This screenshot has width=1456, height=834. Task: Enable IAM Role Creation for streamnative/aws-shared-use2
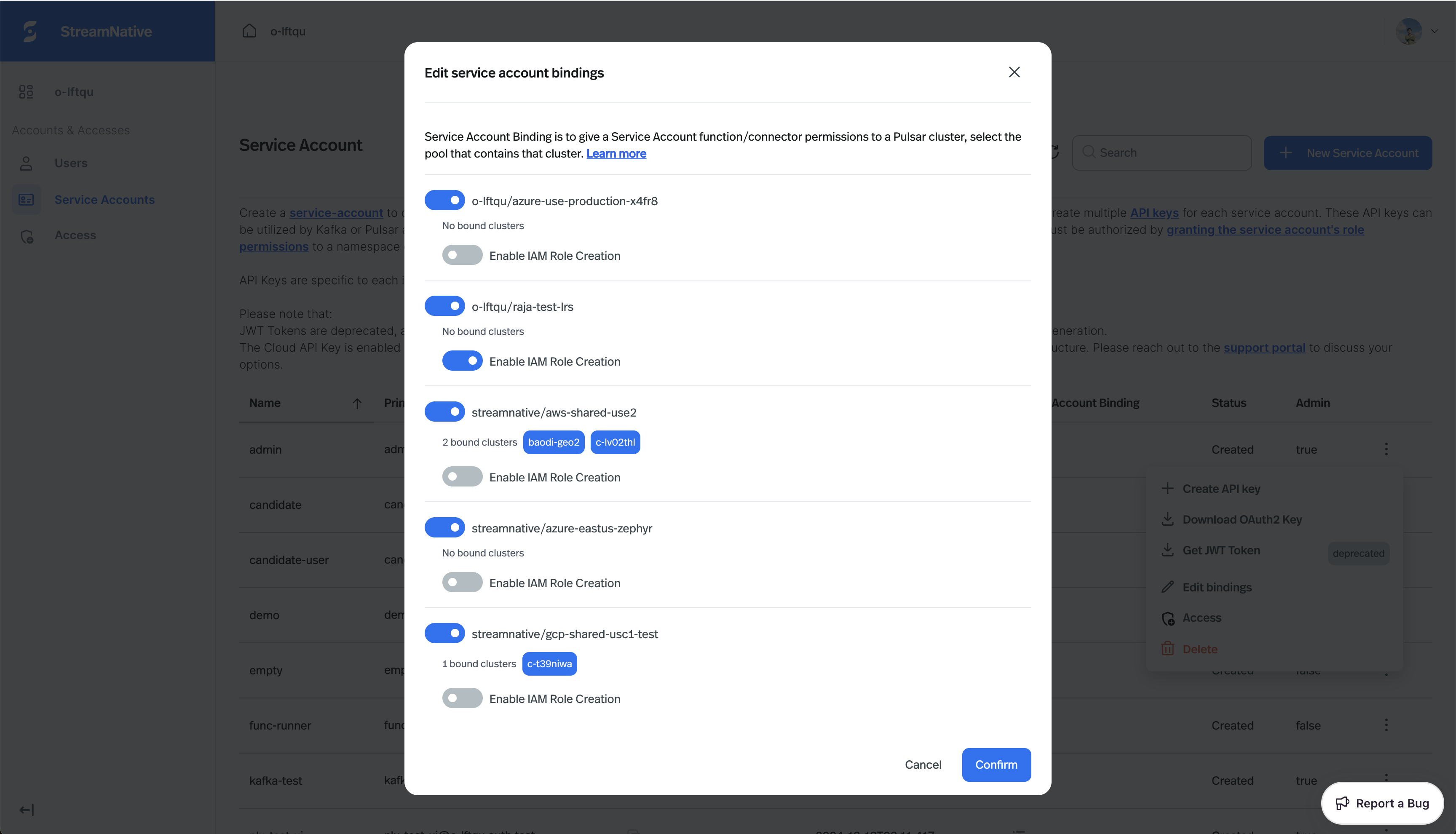point(462,476)
